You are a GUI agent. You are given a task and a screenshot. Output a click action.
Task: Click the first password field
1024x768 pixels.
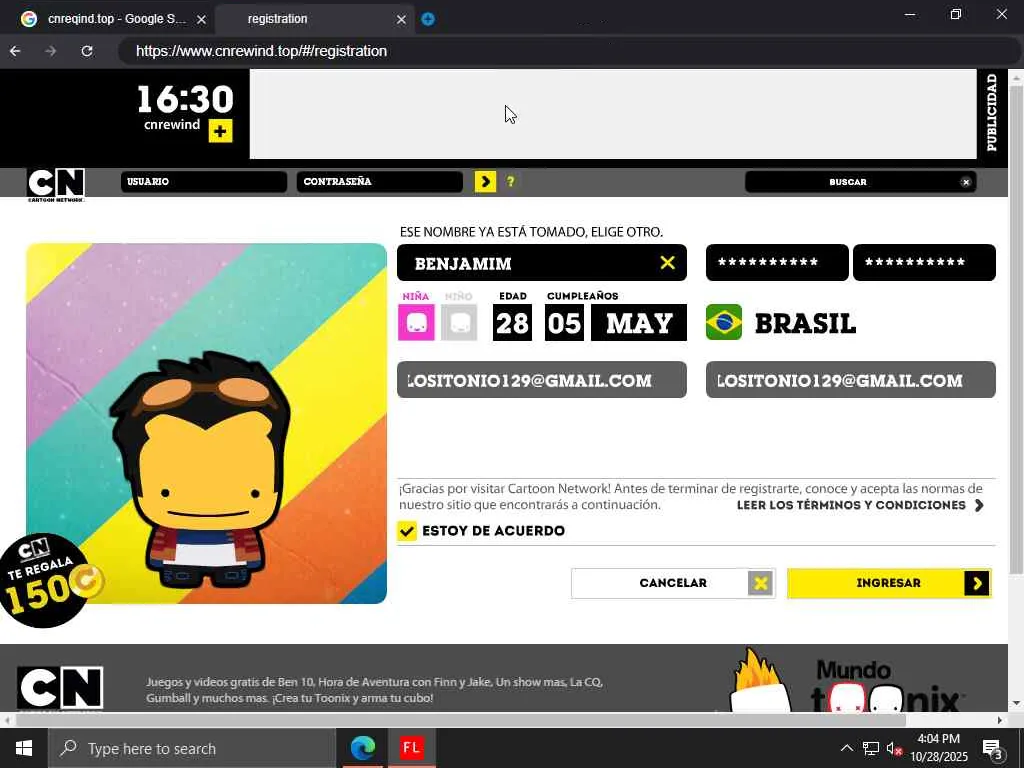[x=777, y=263]
